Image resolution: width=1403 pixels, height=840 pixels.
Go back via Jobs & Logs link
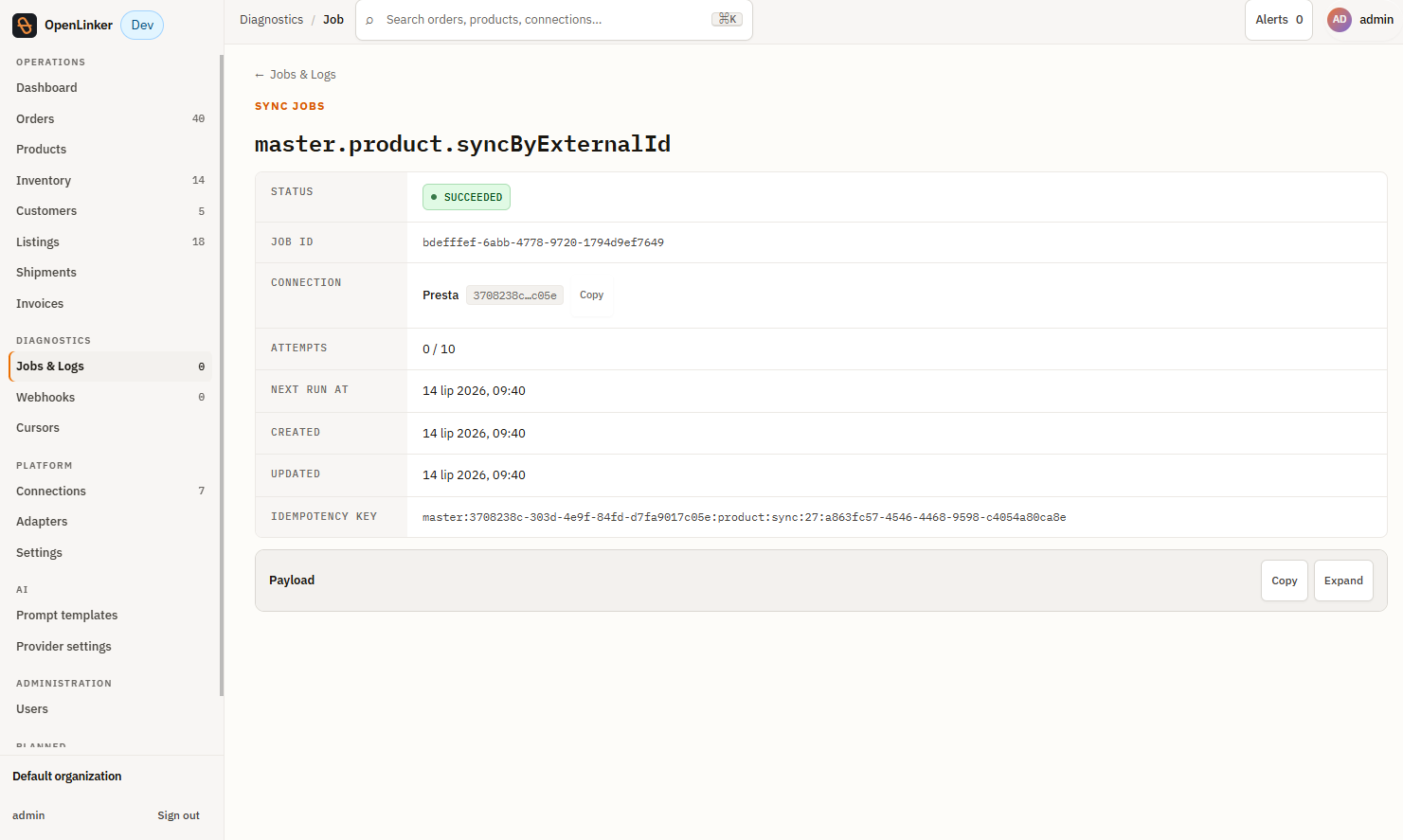click(296, 75)
